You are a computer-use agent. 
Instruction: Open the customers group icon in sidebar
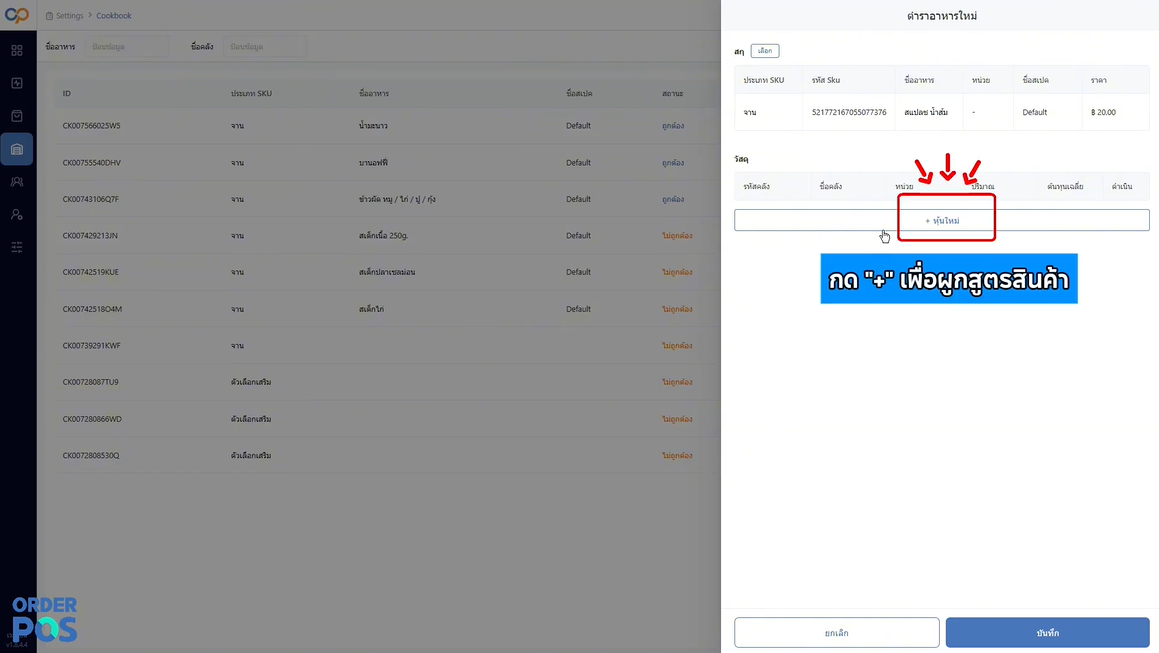[16, 182]
